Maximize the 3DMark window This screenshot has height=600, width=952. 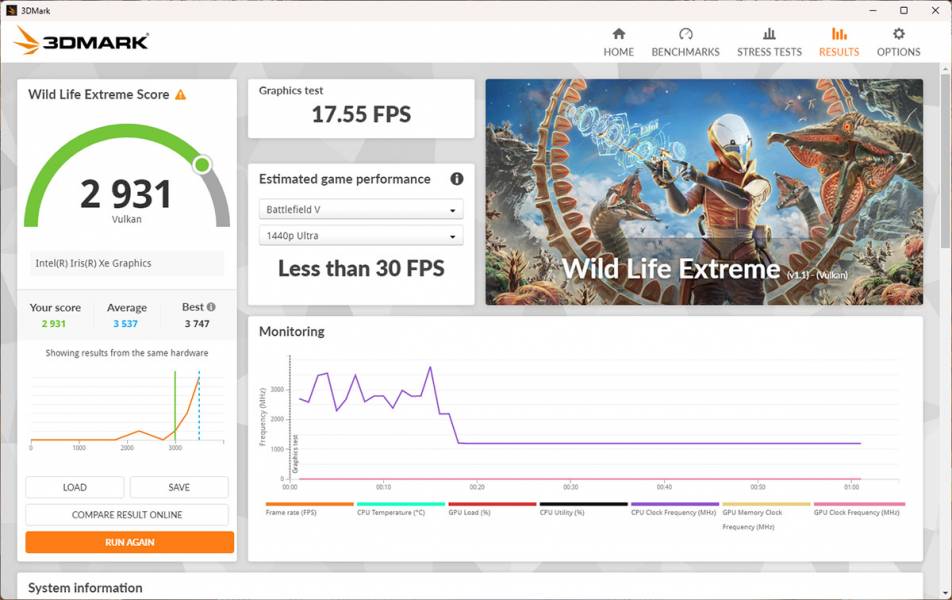(x=904, y=10)
